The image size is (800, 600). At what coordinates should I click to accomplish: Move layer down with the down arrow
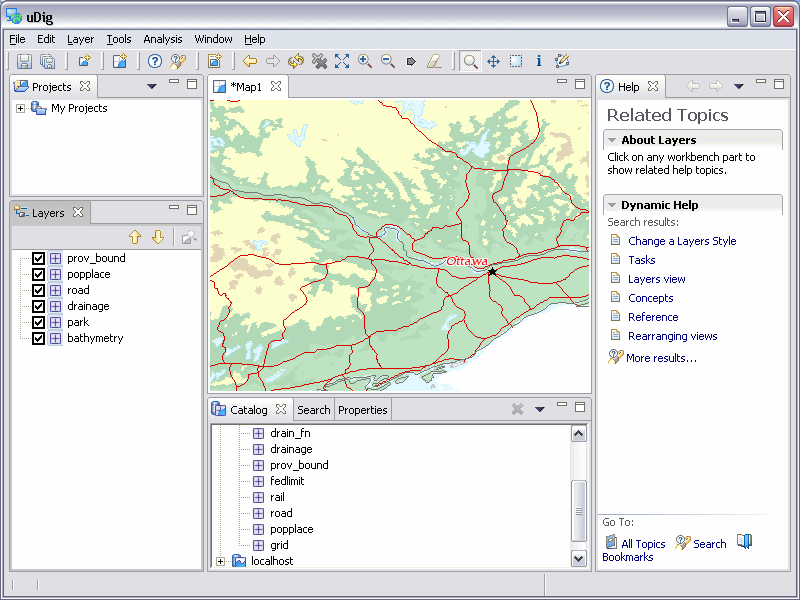[157, 237]
